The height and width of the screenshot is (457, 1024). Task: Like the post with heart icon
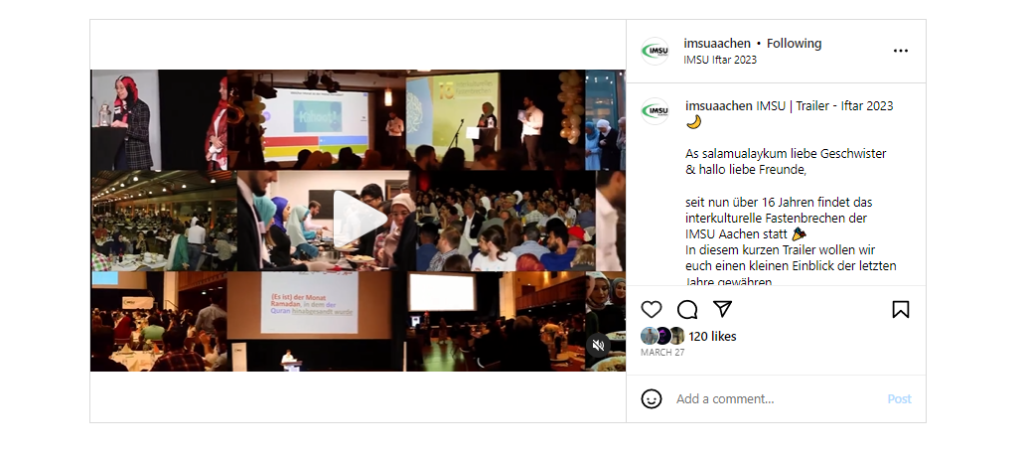(651, 309)
